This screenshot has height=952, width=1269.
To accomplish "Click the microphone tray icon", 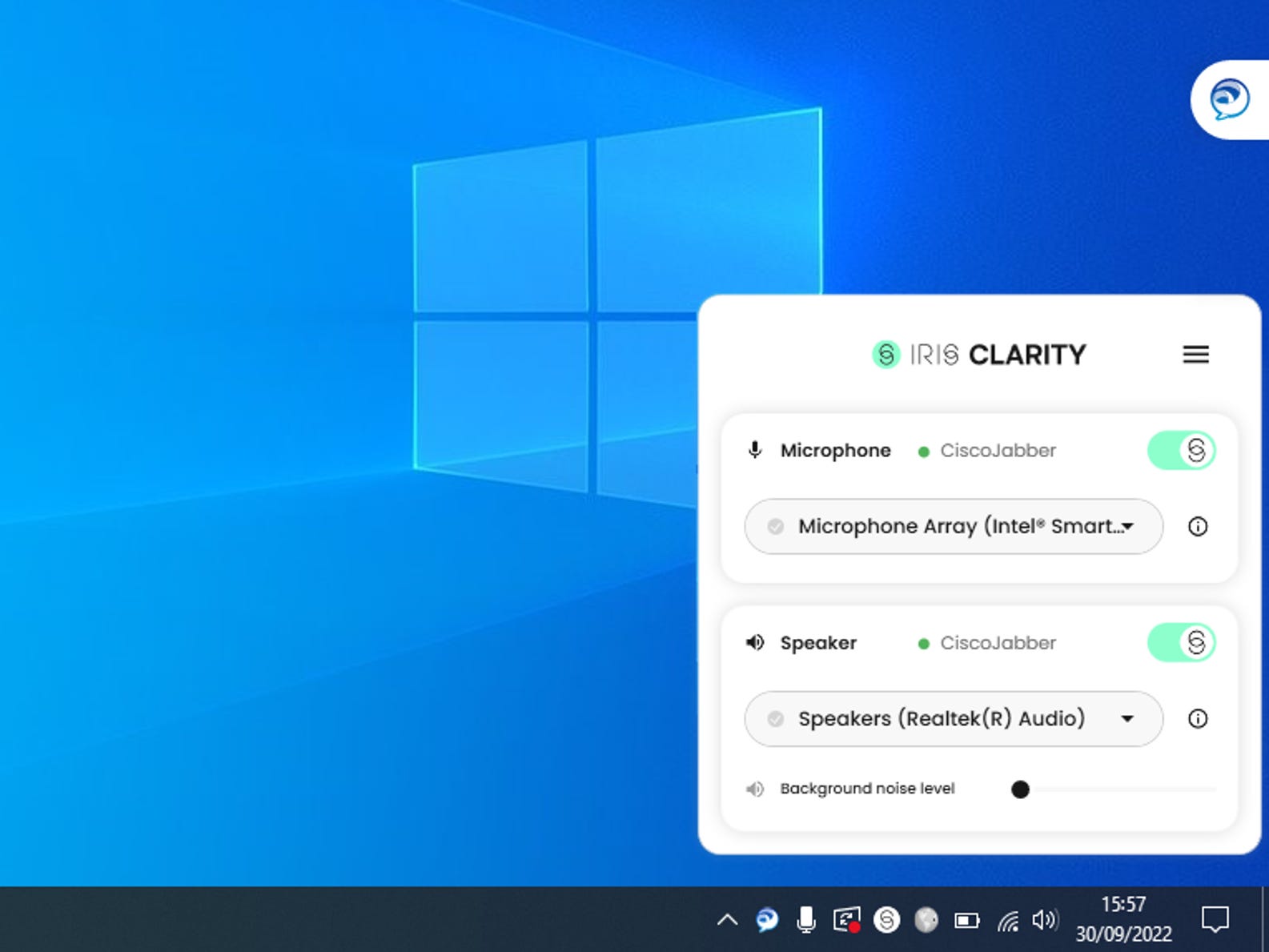I will (x=806, y=919).
